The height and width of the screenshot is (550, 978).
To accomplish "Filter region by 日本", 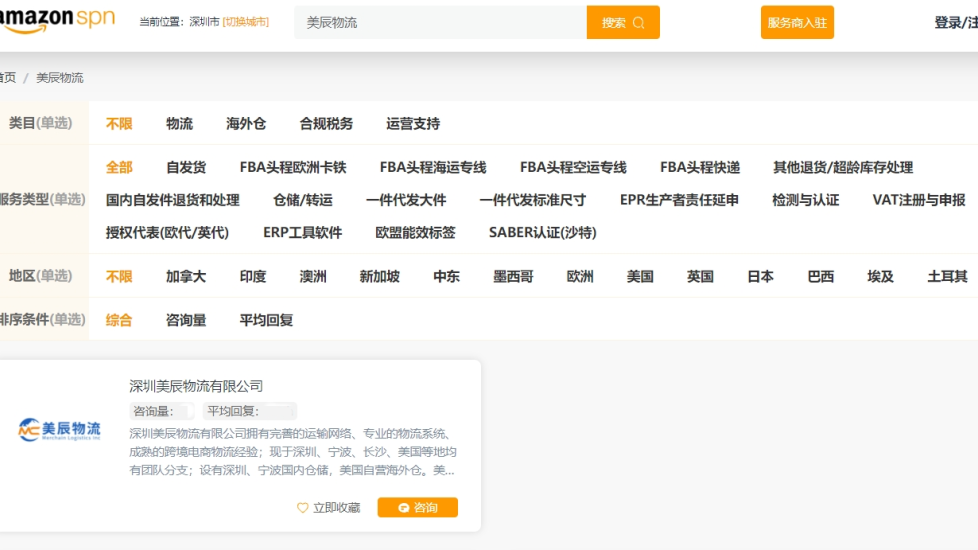I will [760, 276].
